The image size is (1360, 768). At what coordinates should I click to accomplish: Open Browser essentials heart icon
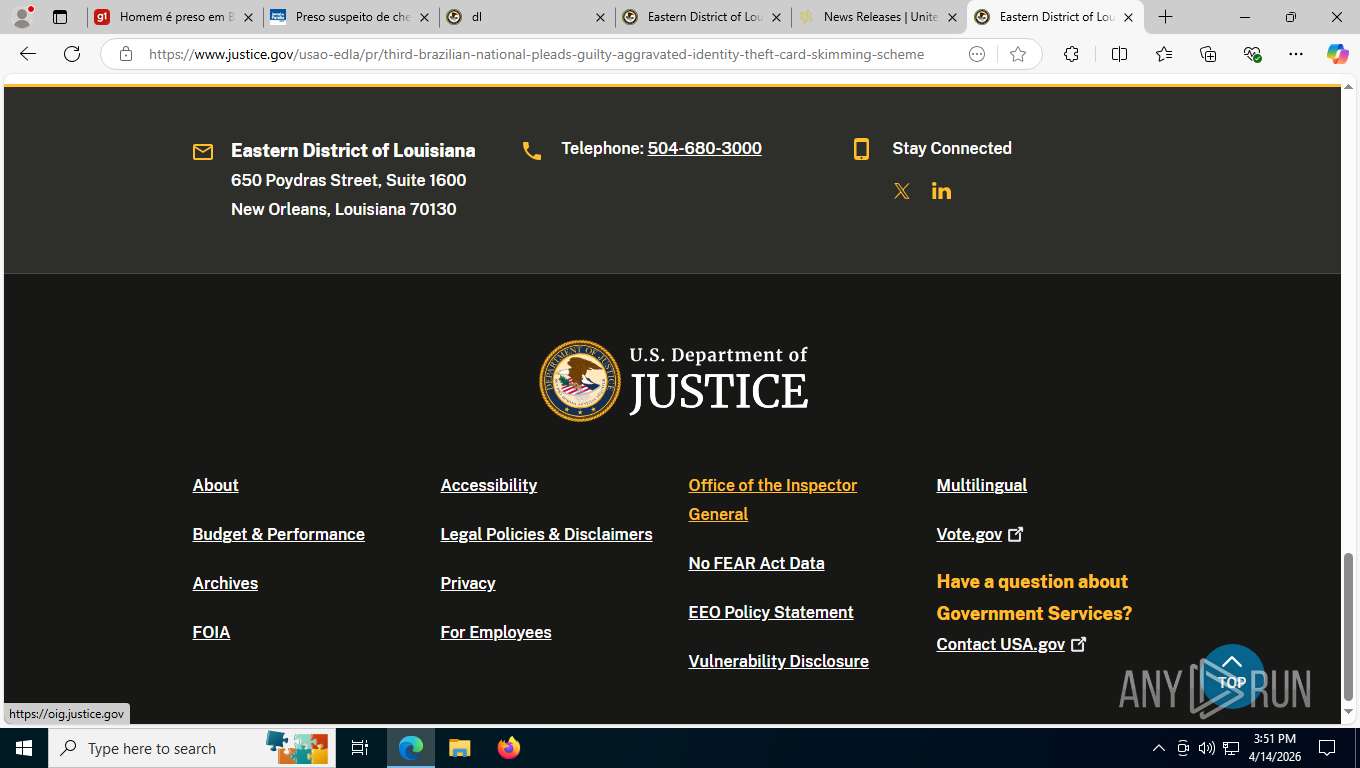pyautogui.click(x=1252, y=54)
